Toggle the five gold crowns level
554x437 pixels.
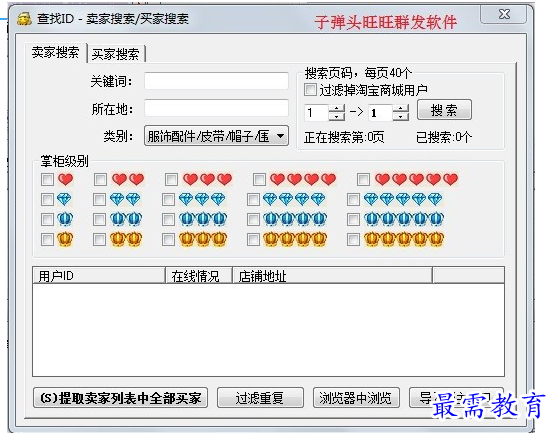[x=353, y=240]
